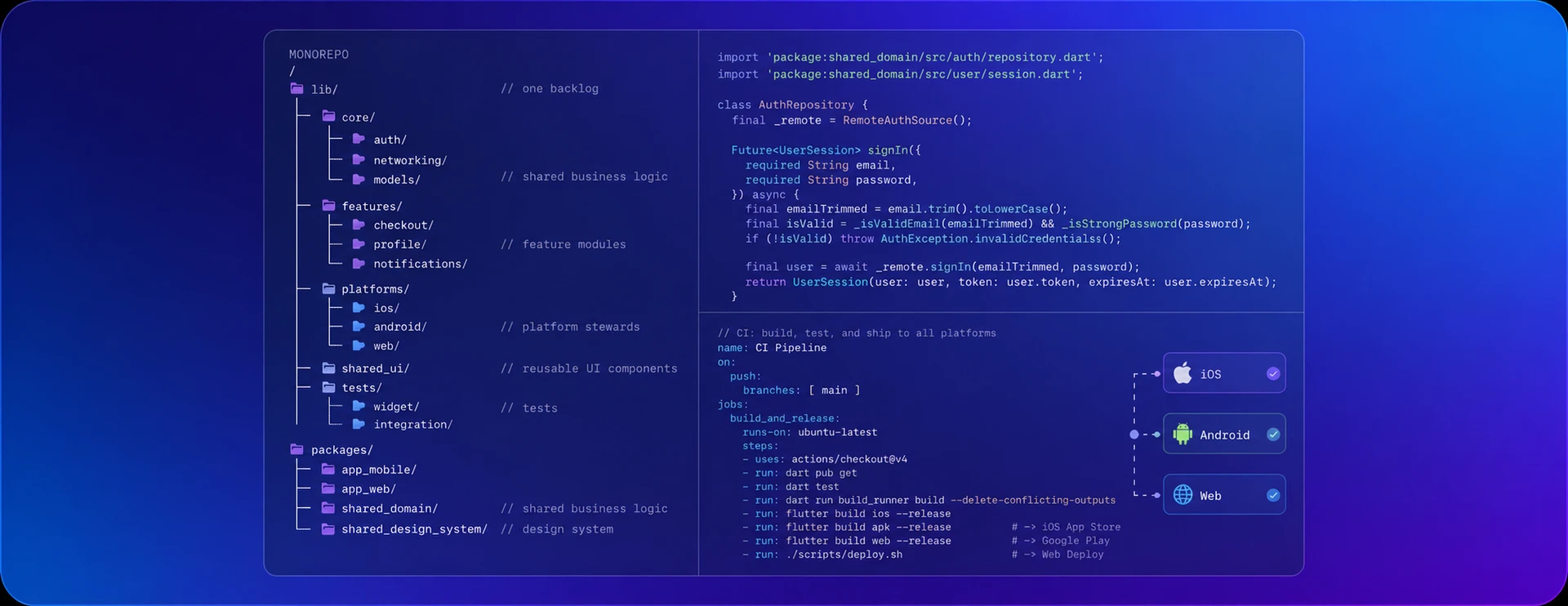Click the 'return UserSession' line
This screenshot has width=1568, height=606.
pos(1010,282)
